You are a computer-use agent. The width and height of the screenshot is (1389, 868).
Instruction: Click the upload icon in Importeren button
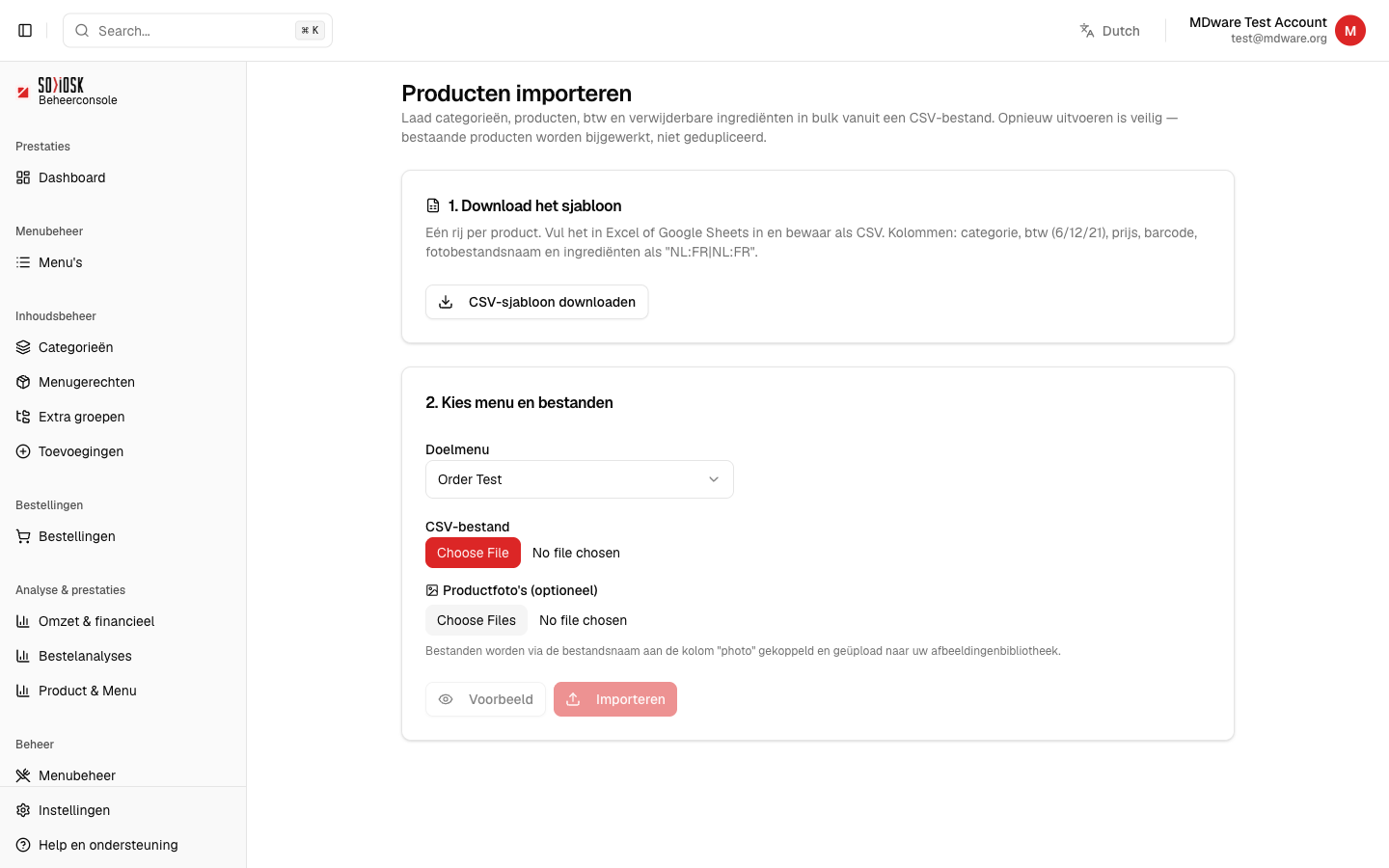tap(573, 699)
